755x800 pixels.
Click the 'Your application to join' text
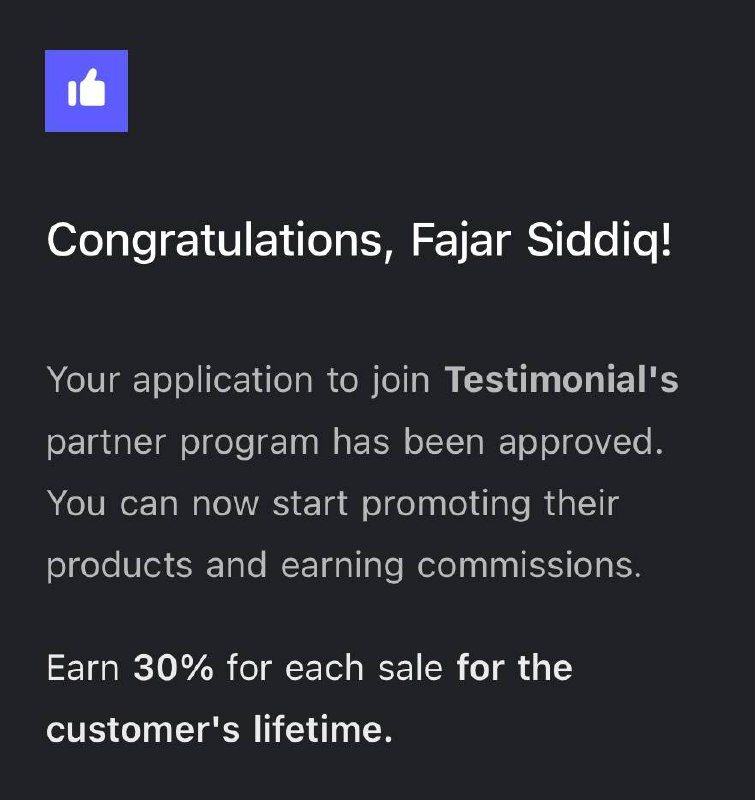pyautogui.click(x=238, y=380)
